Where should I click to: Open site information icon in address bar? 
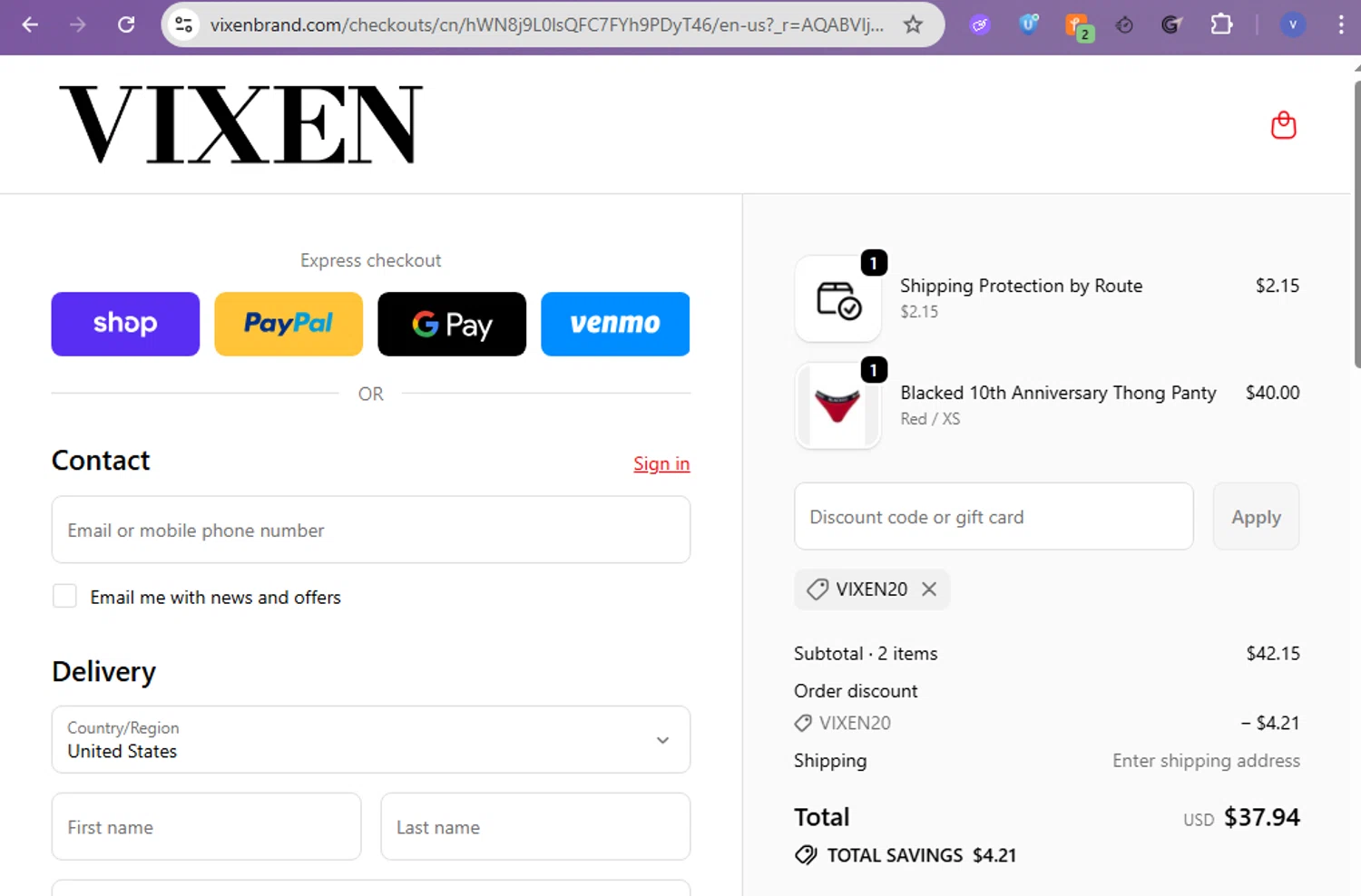(x=184, y=24)
